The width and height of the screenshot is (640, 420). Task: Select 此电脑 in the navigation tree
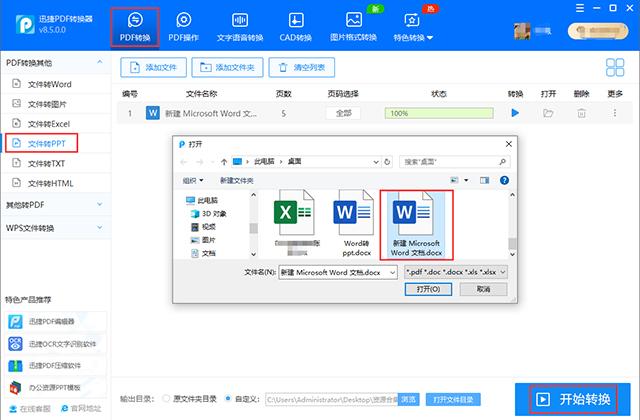click(202, 200)
